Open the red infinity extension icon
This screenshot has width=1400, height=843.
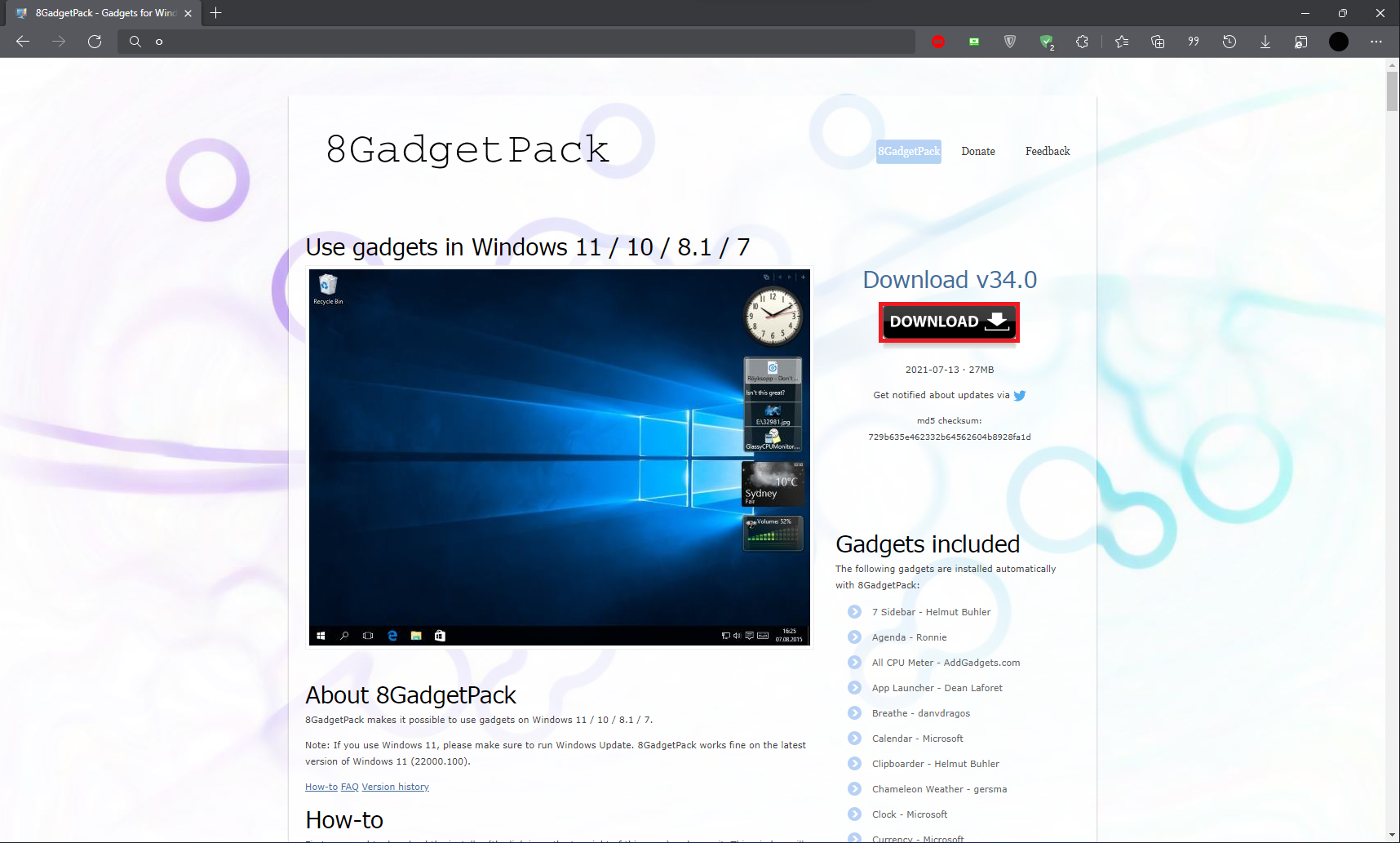(938, 42)
